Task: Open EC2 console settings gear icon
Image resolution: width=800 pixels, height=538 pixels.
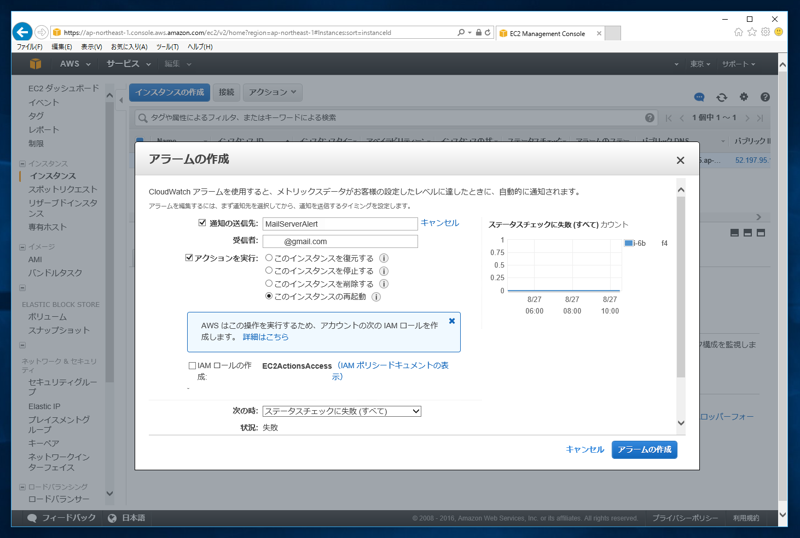Action: click(x=744, y=96)
